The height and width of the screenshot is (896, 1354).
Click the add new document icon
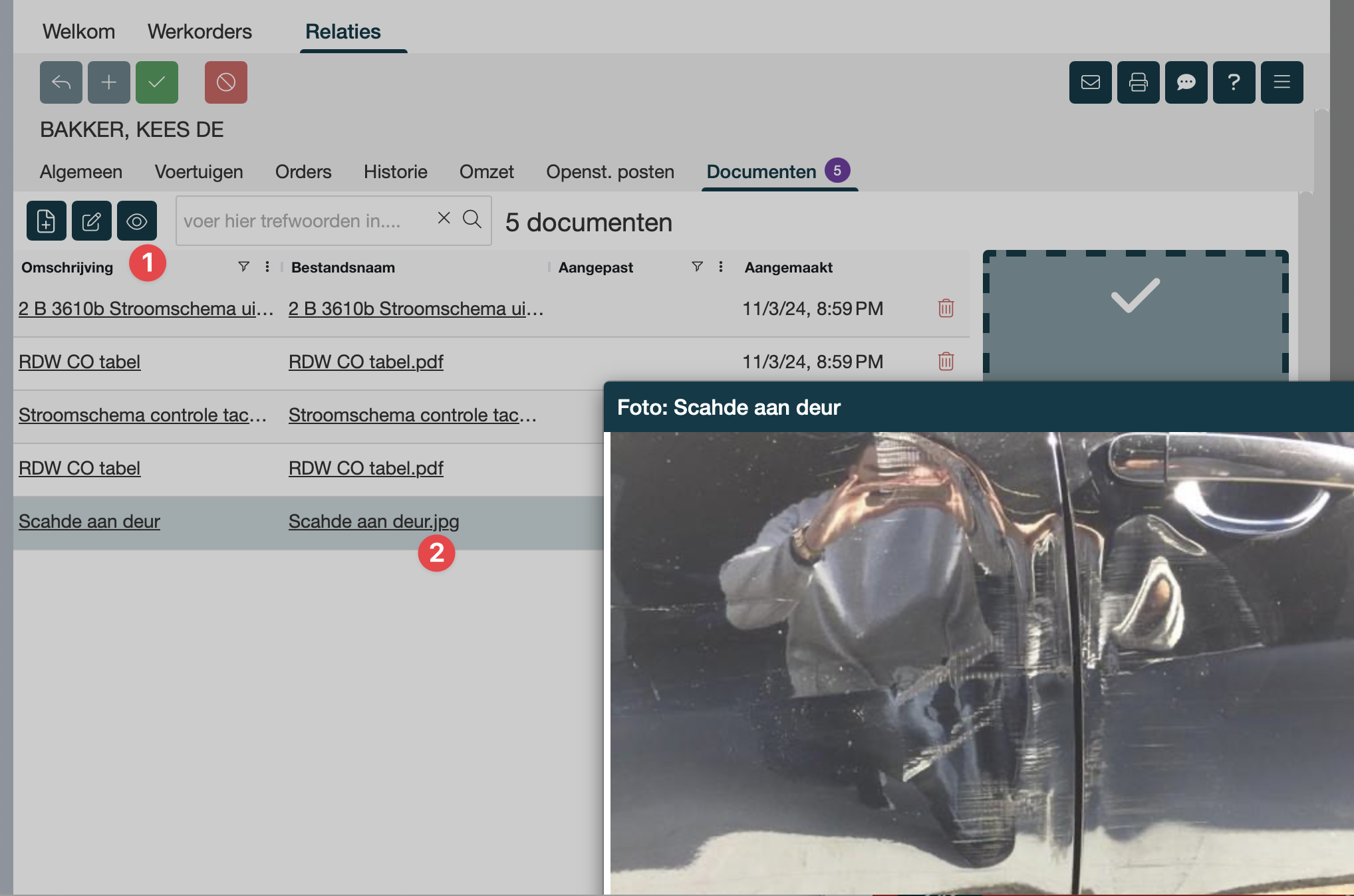(46, 221)
